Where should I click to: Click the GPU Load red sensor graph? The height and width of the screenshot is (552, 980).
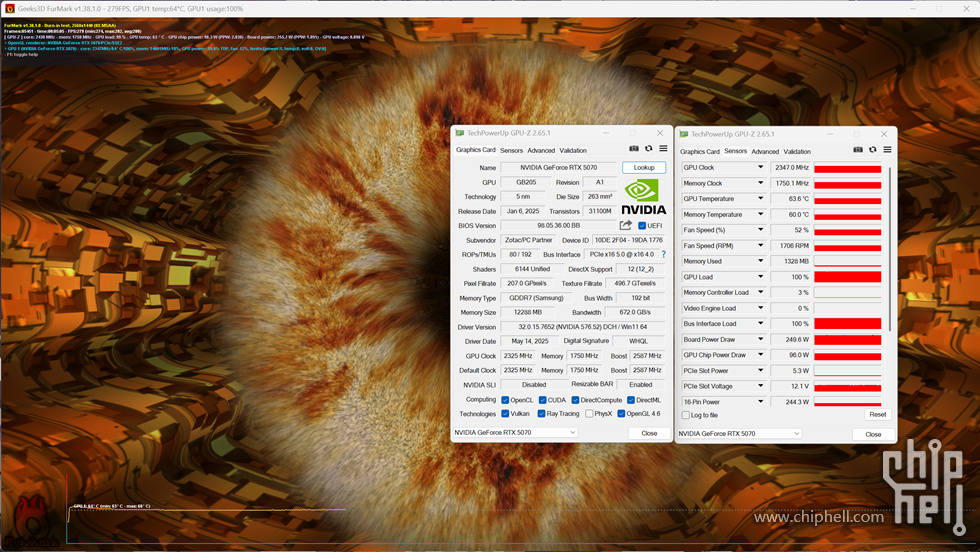coord(848,277)
